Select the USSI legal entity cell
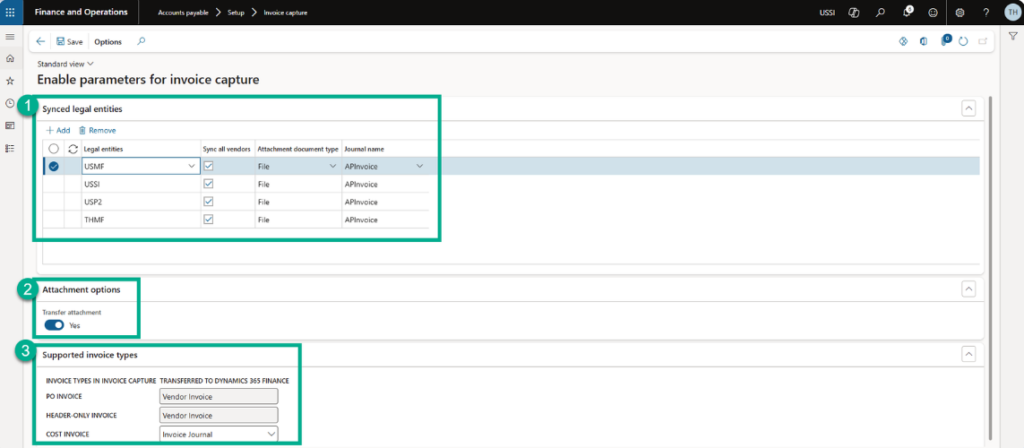This screenshot has width=1024, height=448. click(141, 184)
